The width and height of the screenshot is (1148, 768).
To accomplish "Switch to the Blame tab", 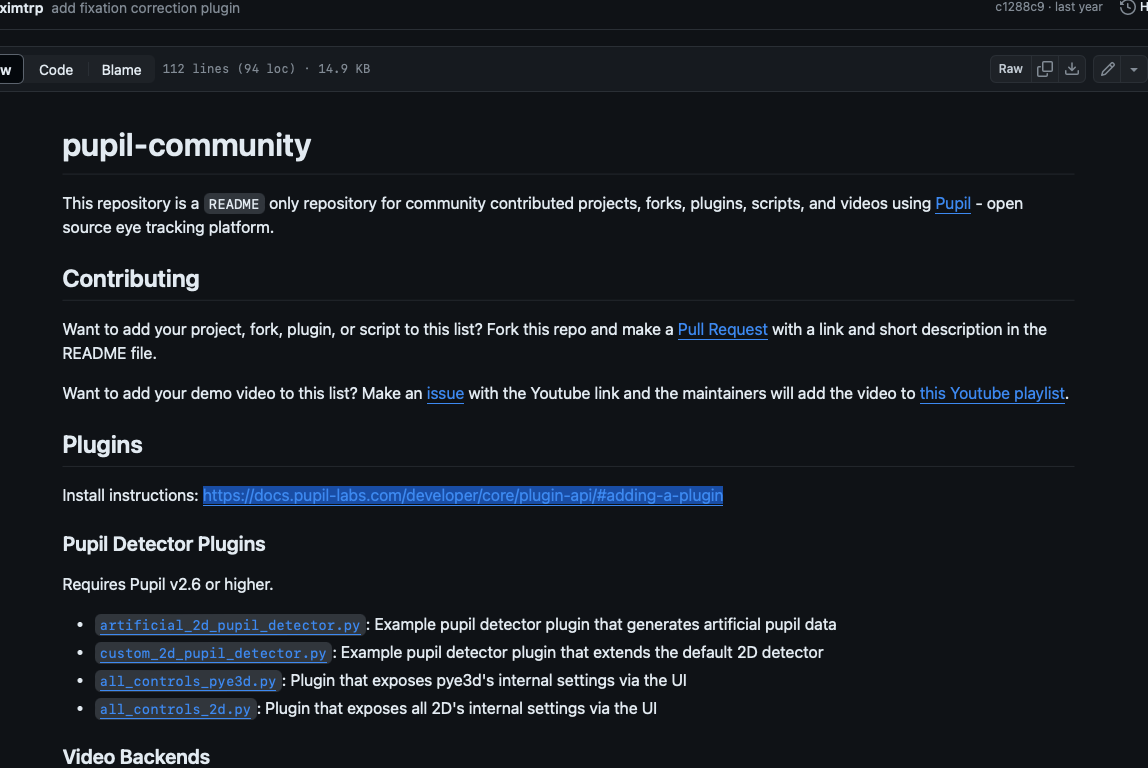I will point(121,70).
